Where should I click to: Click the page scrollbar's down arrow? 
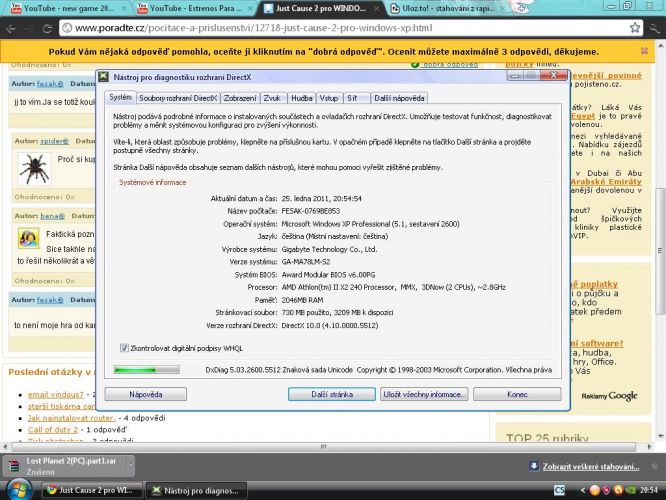(660, 436)
